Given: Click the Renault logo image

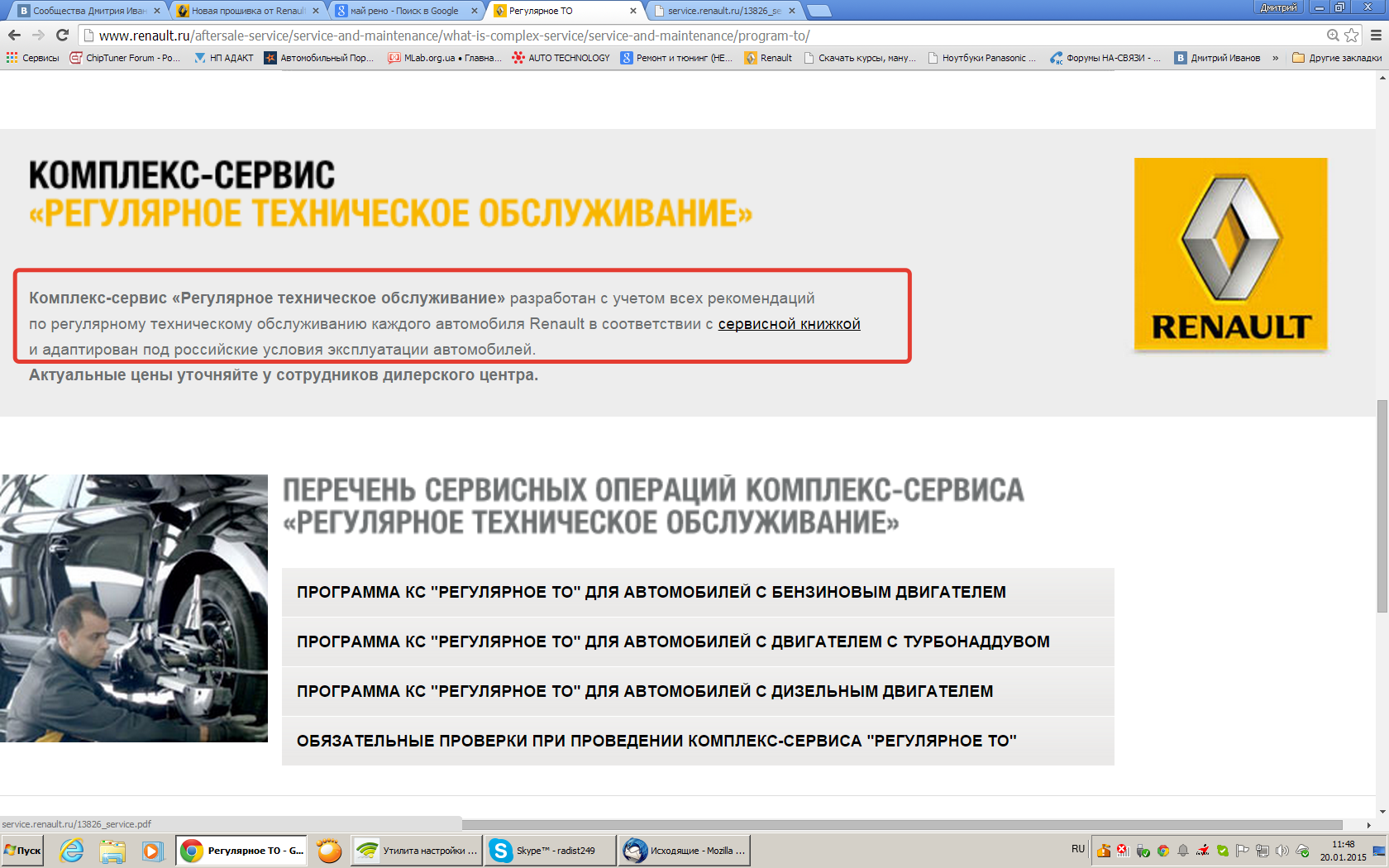Looking at the screenshot, I should pos(1230,255).
